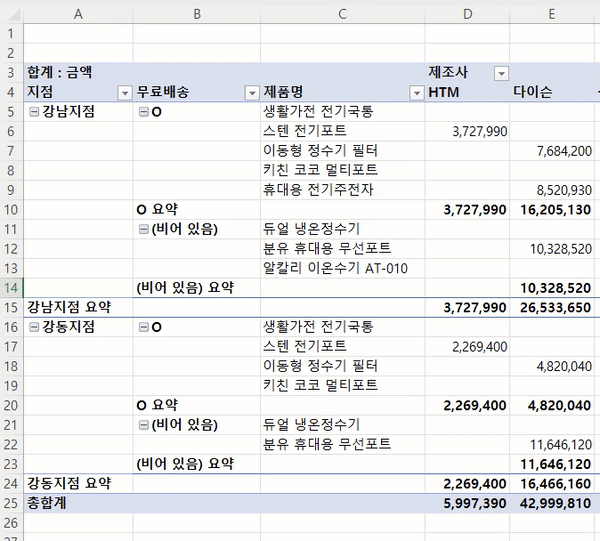Select row 25 header
Screen dimensions: 600x541
click(11, 503)
